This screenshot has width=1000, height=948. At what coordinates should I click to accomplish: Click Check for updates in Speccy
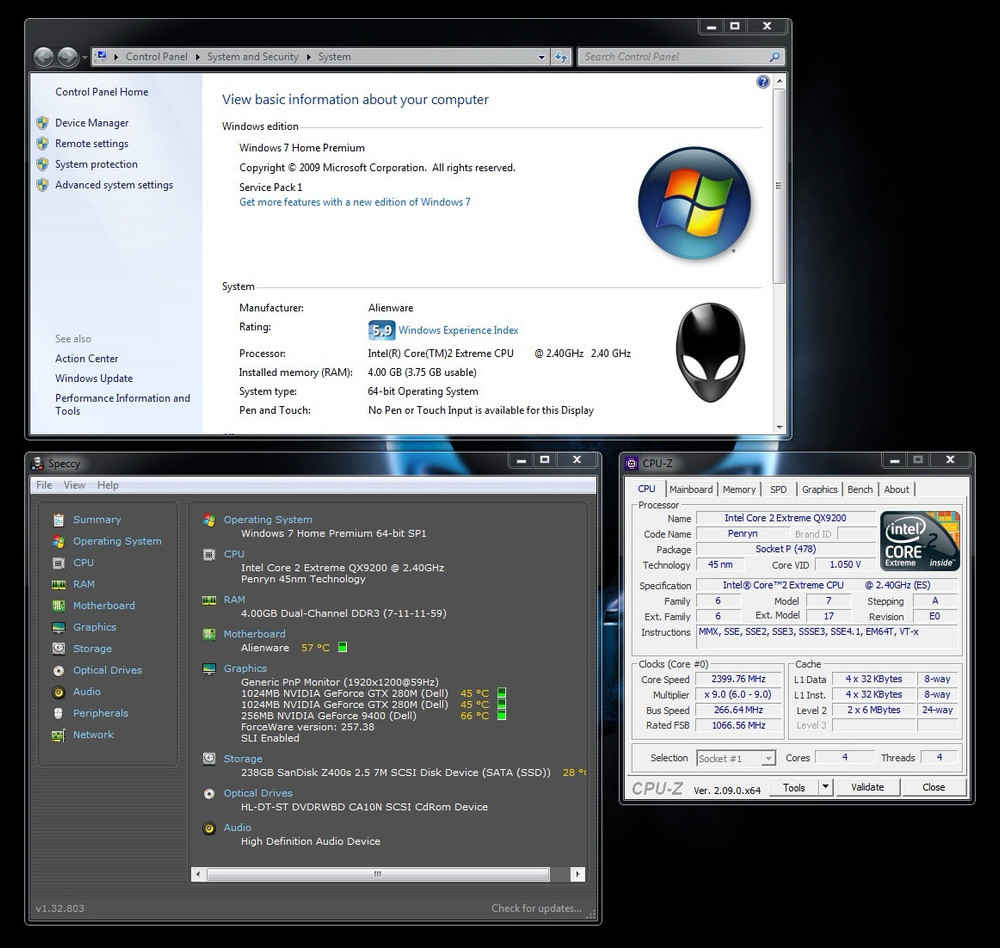point(536,908)
